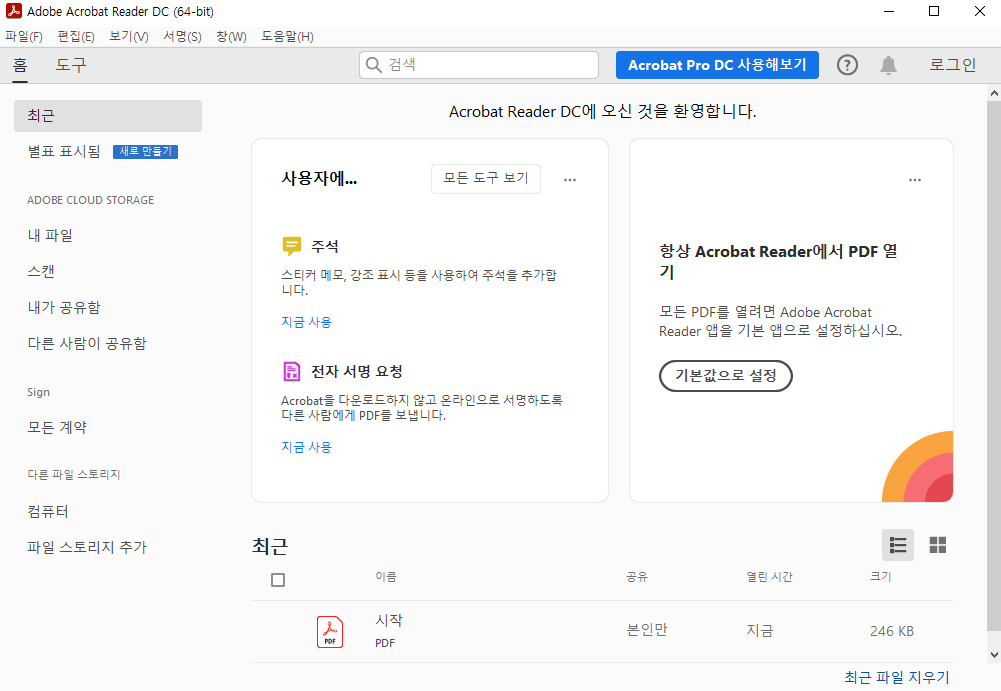Image resolution: width=1001 pixels, height=691 pixels.
Task: Open 모든 도구 보기
Action: (x=485, y=178)
